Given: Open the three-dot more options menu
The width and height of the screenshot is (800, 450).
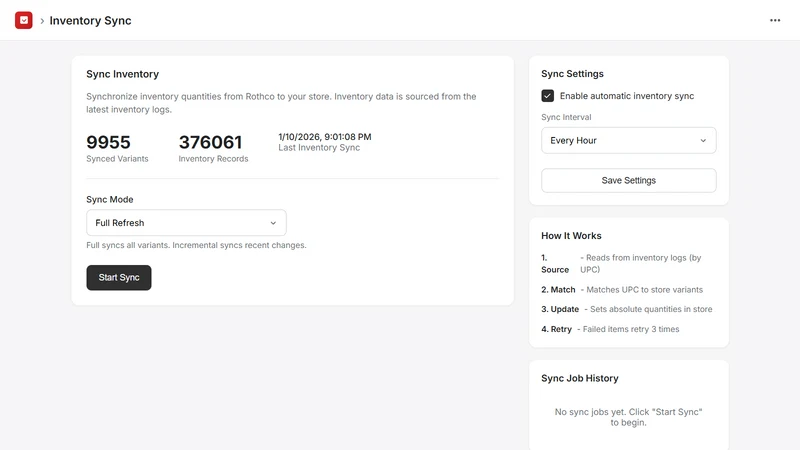Looking at the screenshot, I should point(775,20).
